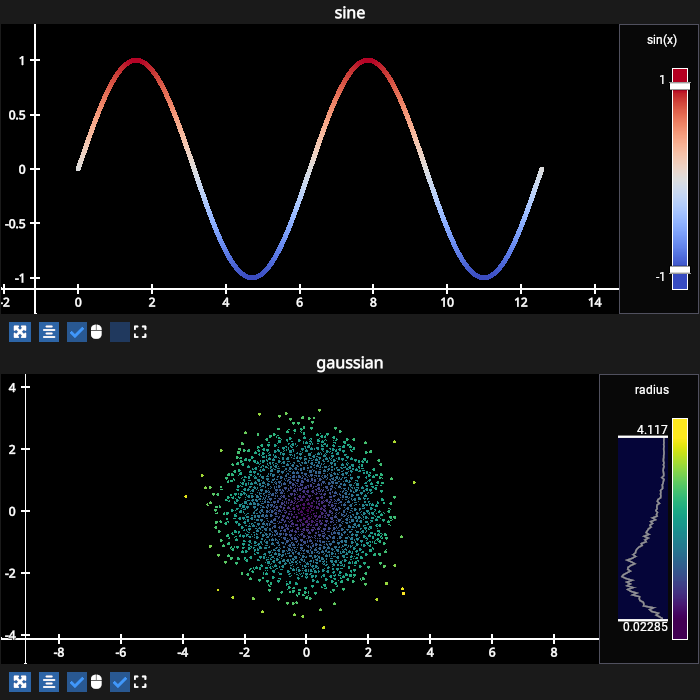Click the first red peak of the sine curve
The image size is (700, 700).
pyautogui.click(x=136, y=61)
